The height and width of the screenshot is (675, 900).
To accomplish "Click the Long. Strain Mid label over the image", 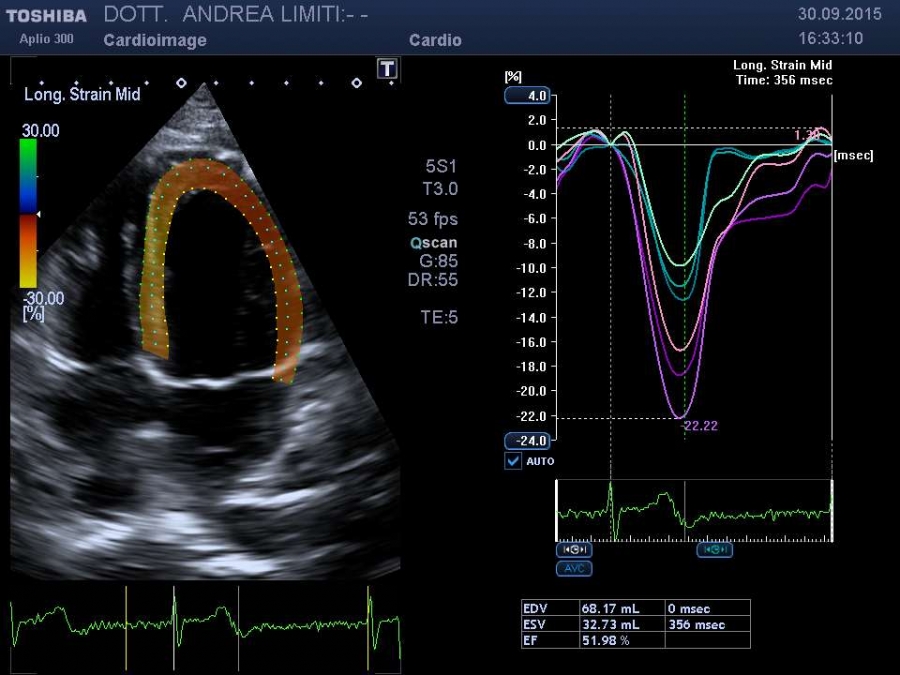I will 82,95.
